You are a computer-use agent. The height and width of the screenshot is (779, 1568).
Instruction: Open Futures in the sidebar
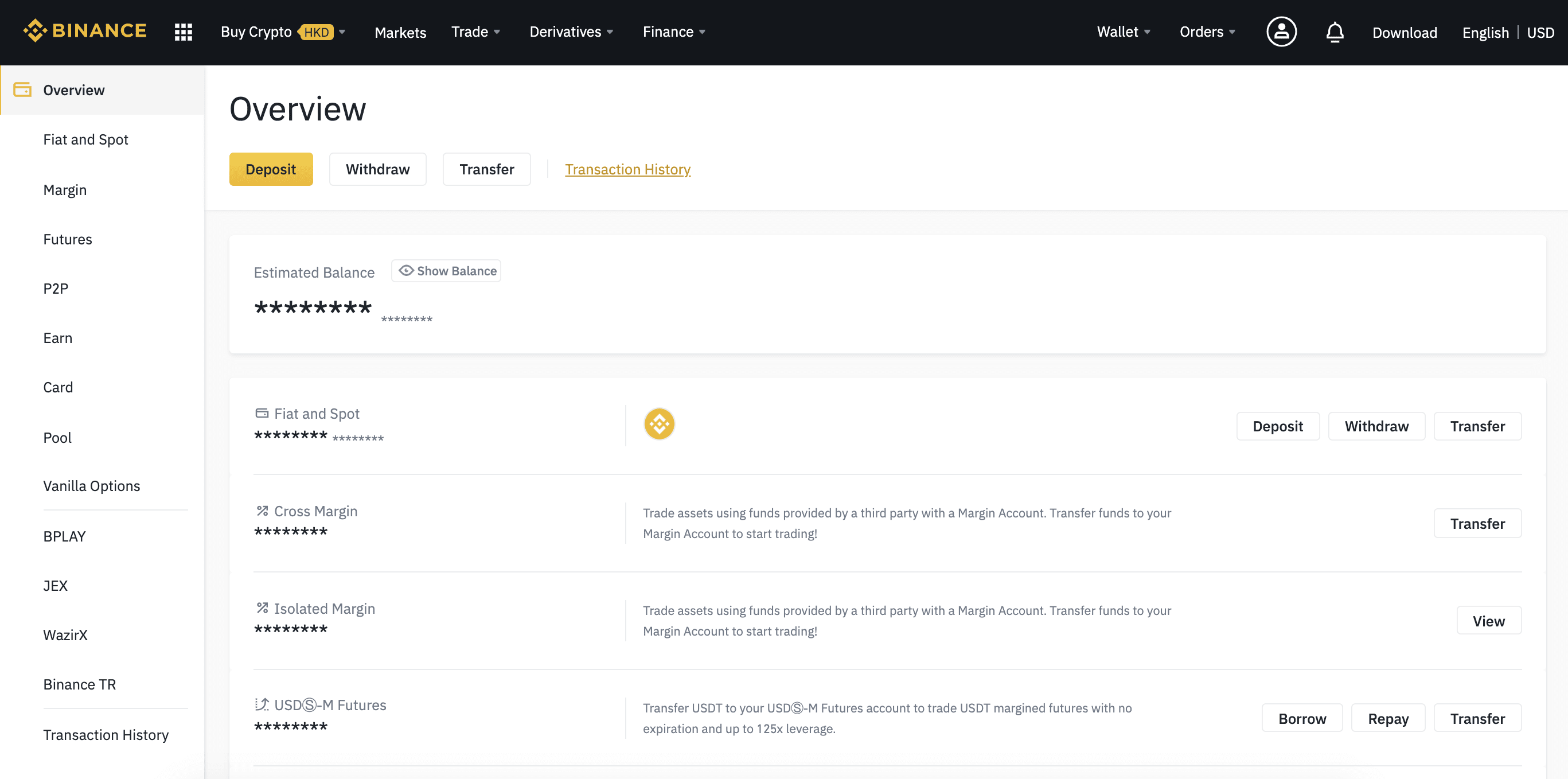tap(68, 239)
